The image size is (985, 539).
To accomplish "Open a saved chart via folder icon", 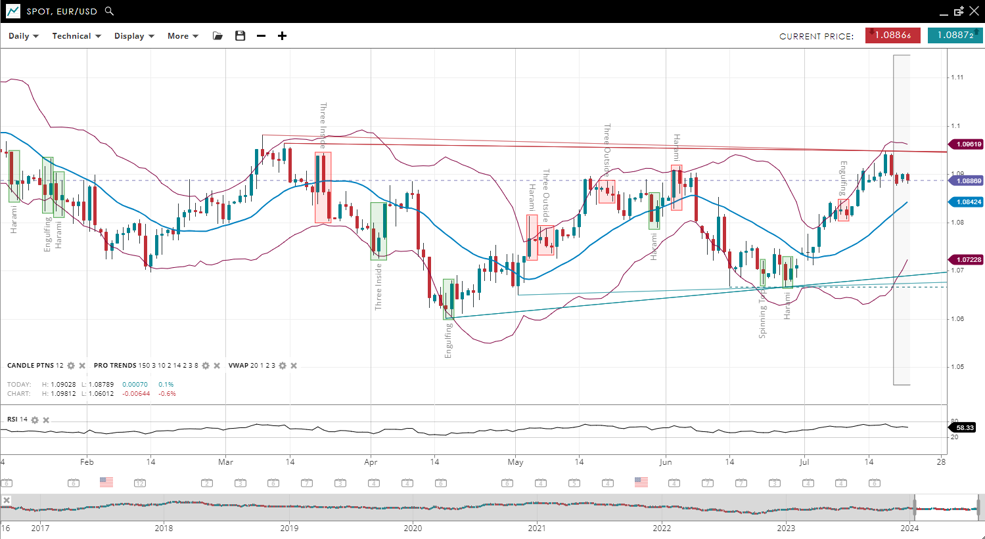I will 218,36.
